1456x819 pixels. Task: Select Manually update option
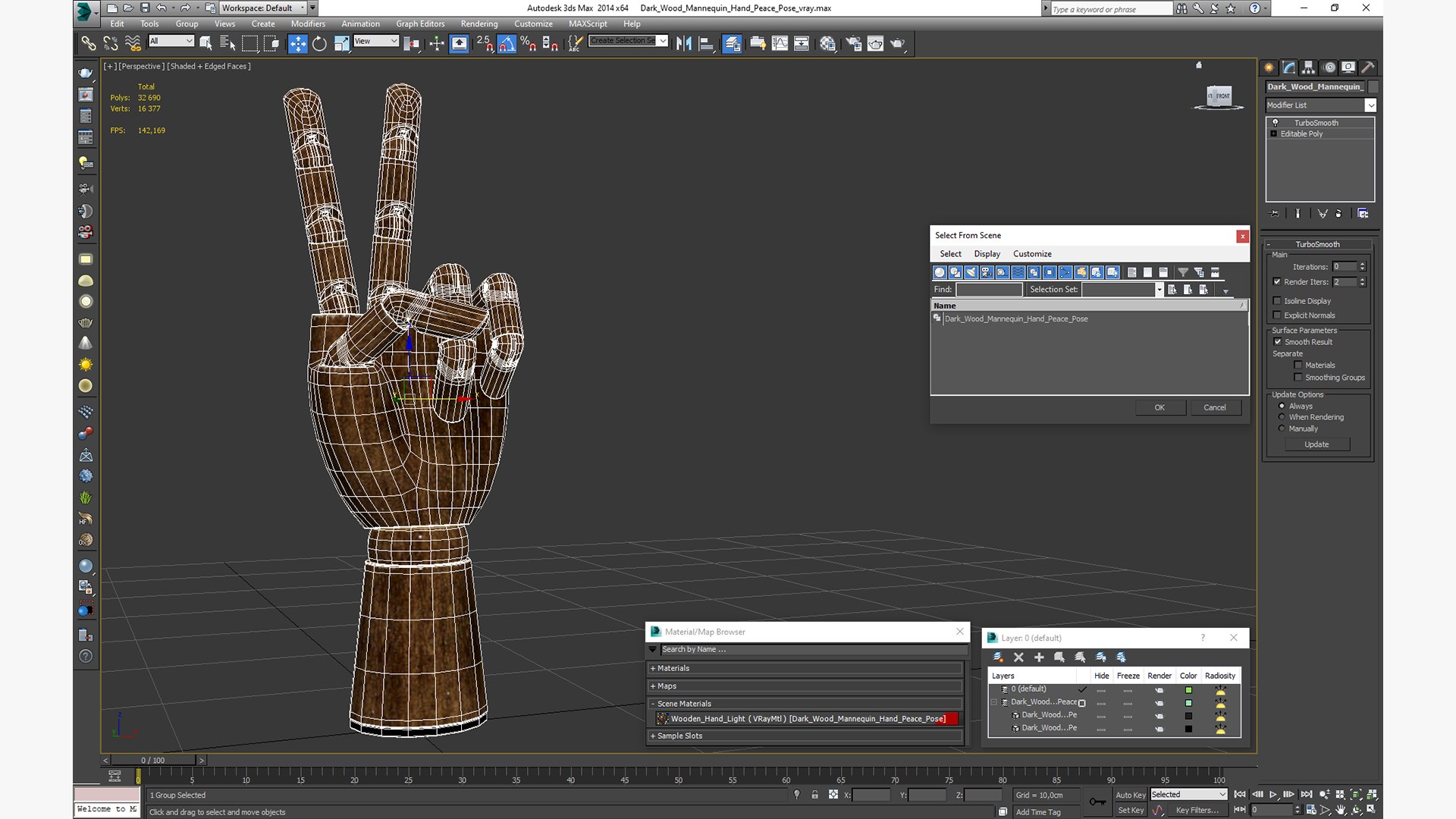1282,428
